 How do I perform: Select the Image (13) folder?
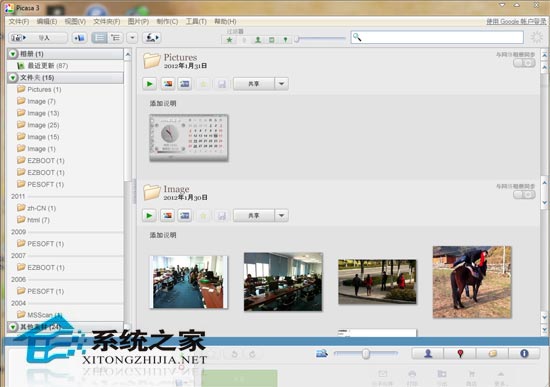click(38, 113)
